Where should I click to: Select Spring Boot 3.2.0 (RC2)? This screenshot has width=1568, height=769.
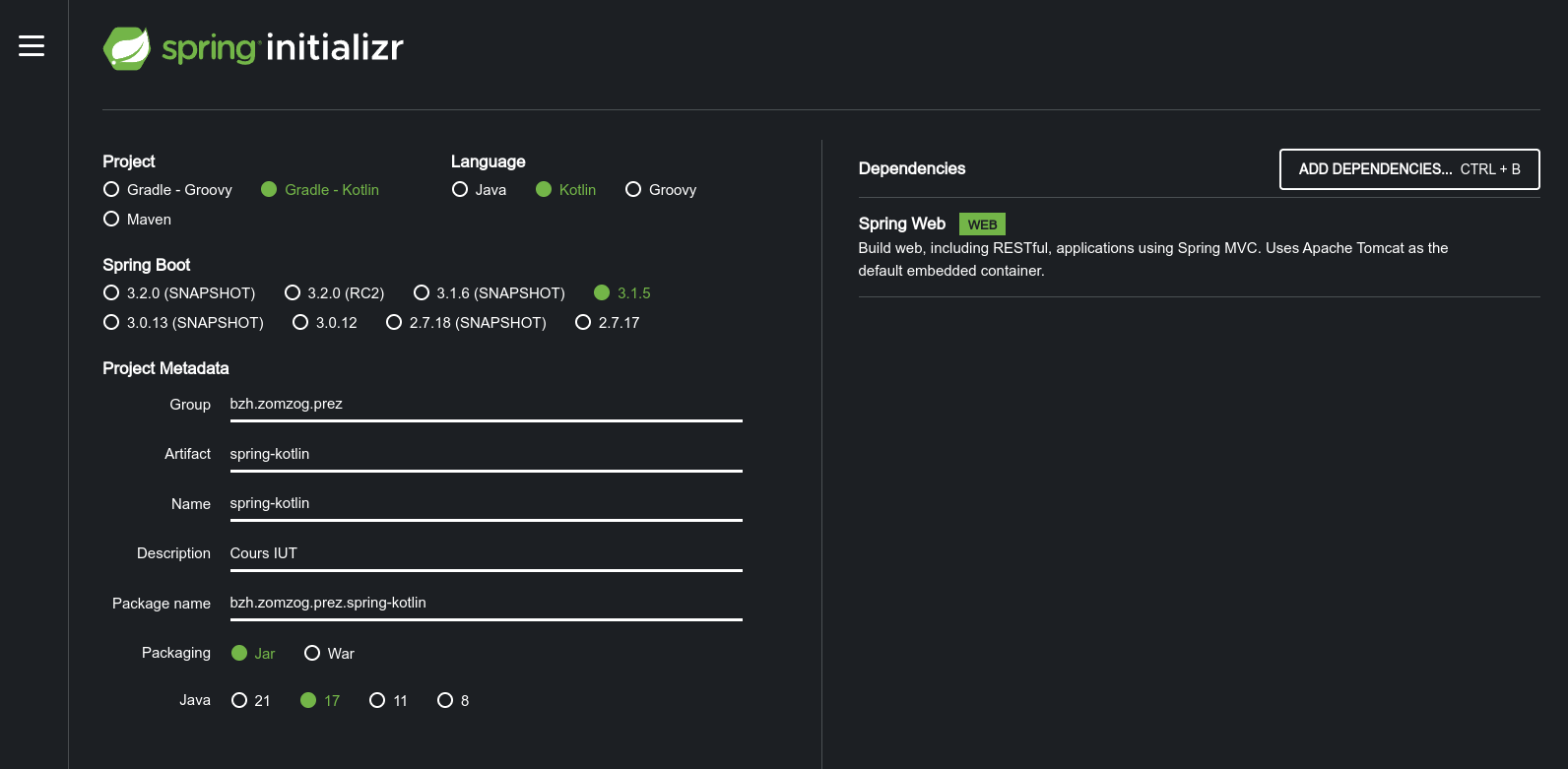[334, 293]
